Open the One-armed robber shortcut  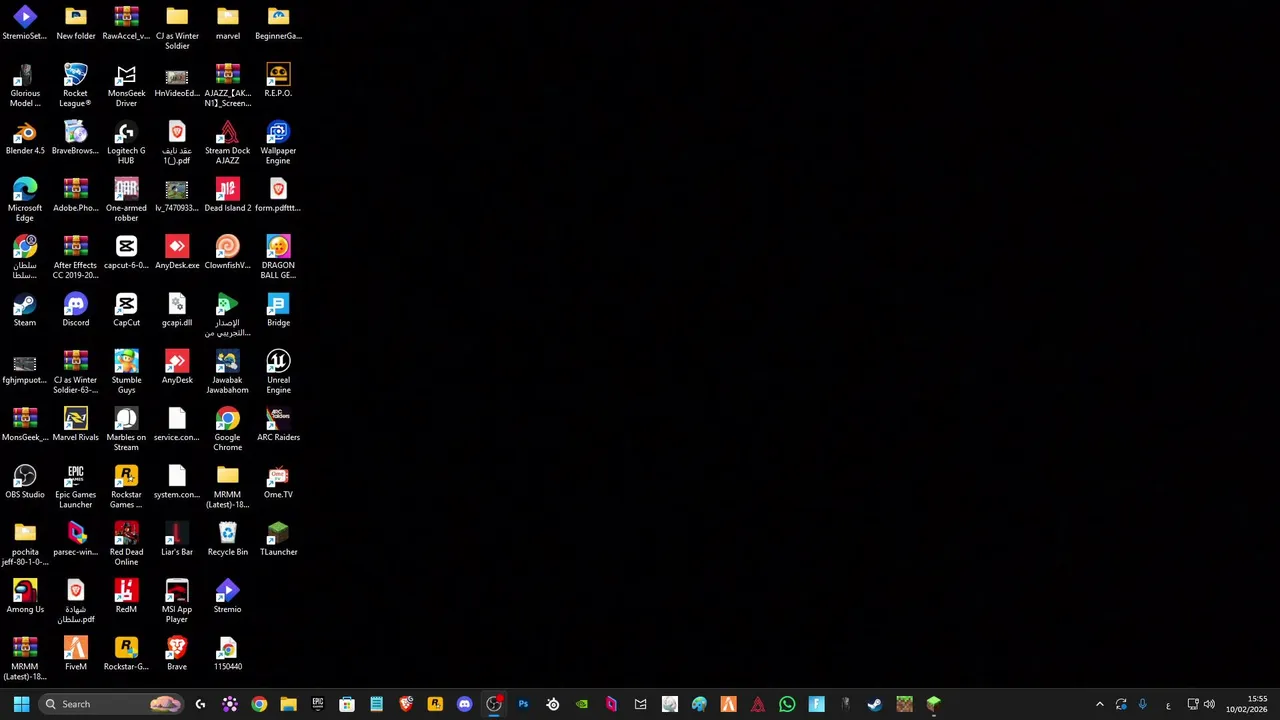126,200
